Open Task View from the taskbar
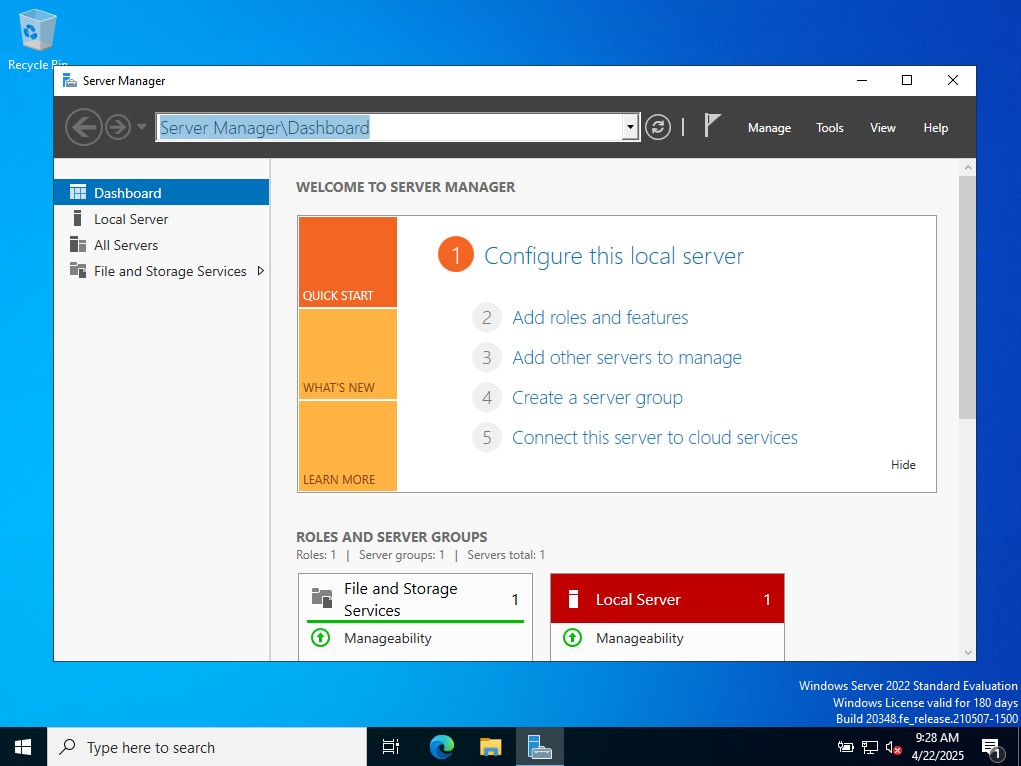Screen dimensions: 1021x766 click(x=391, y=746)
